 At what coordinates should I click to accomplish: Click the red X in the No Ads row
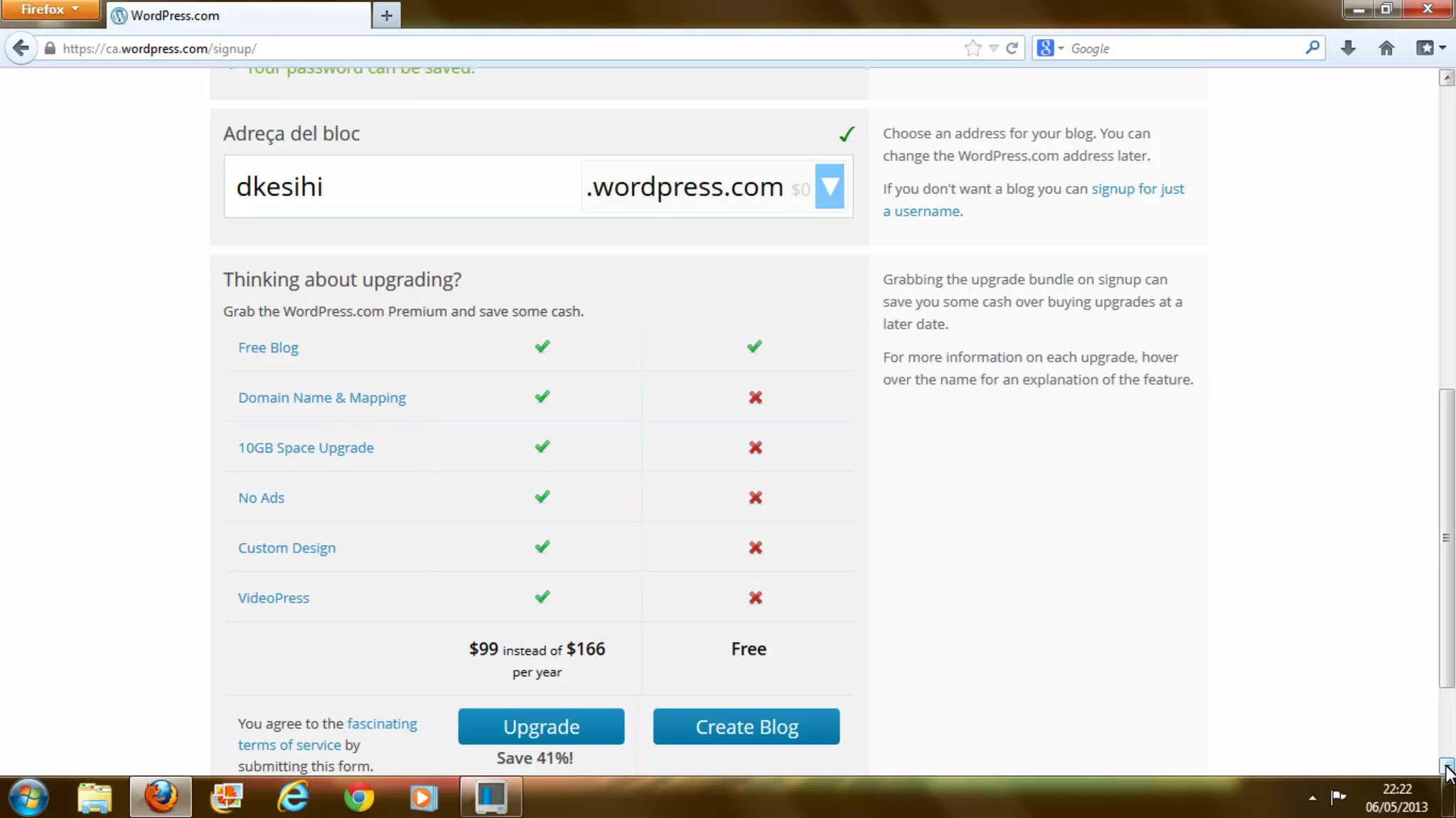click(x=755, y=497)
